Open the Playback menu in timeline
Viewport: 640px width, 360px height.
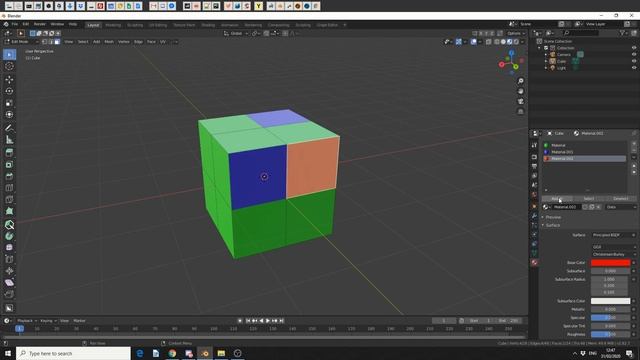coord(27,321)
